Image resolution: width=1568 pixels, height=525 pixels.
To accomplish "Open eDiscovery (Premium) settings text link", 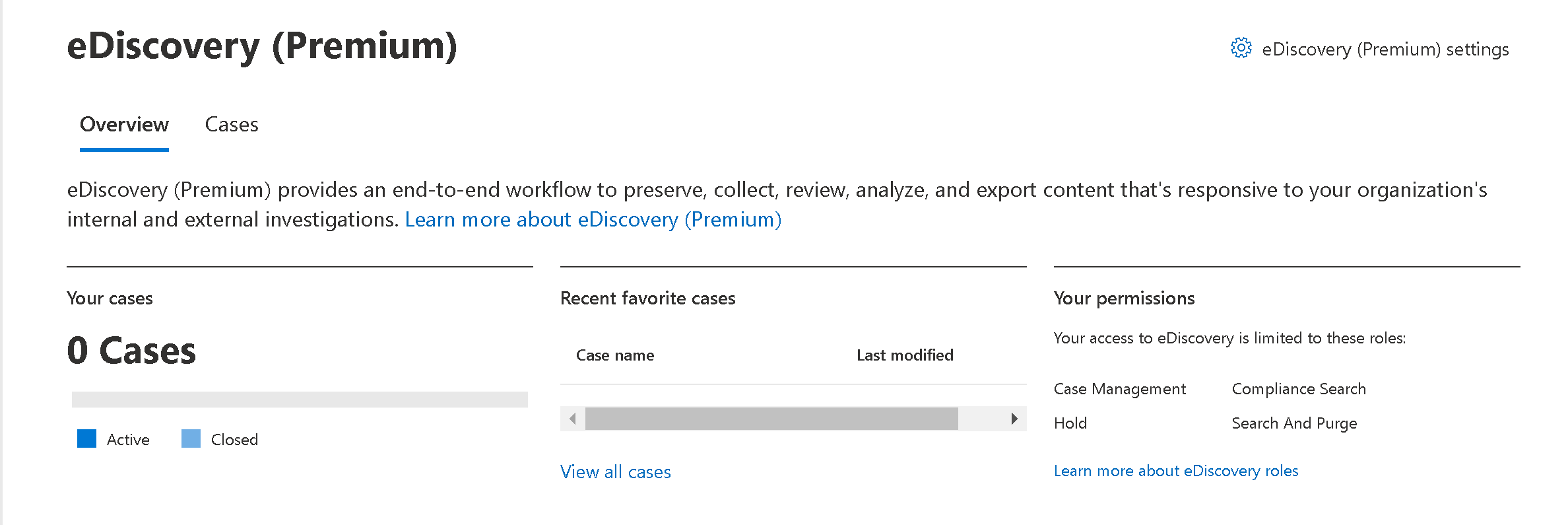I will pos(1385,50).
